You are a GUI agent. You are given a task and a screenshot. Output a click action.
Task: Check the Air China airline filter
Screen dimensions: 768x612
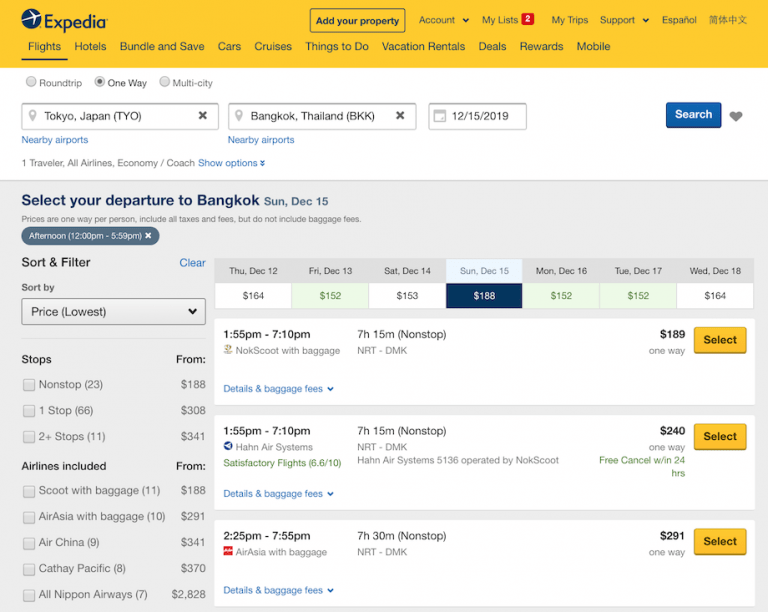pyautogui.click(x=29, y=543)
